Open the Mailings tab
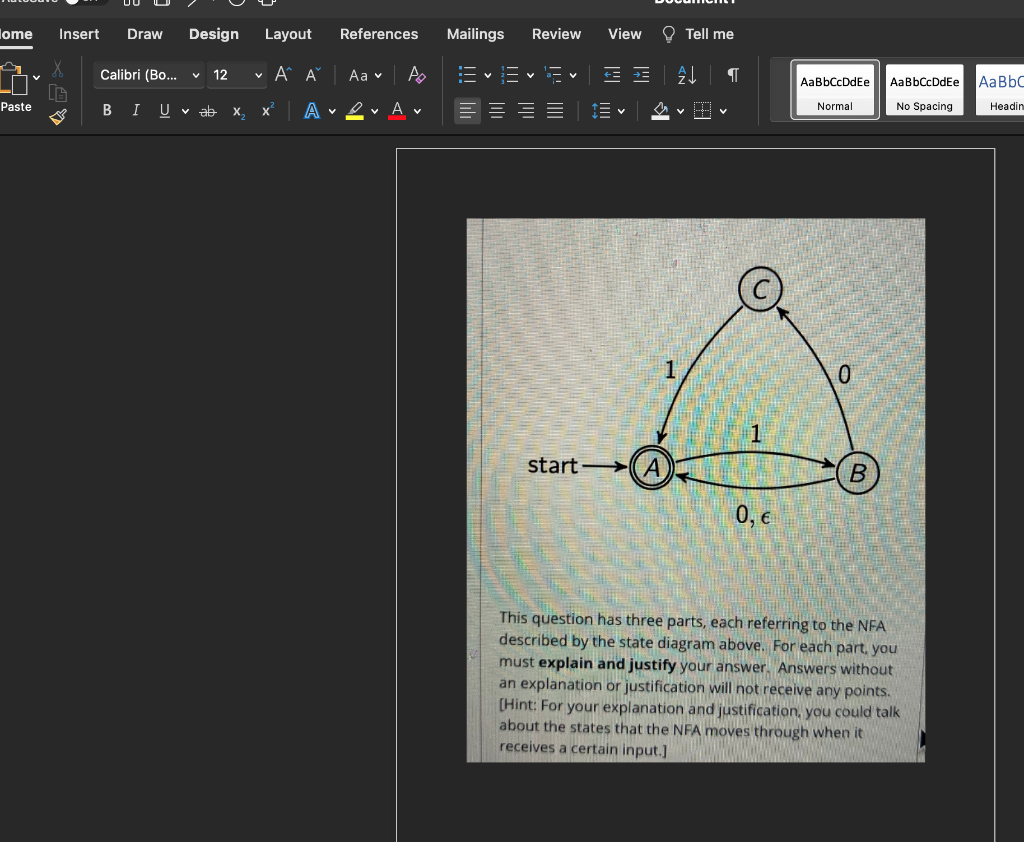1024x842 pixels. 475,34
